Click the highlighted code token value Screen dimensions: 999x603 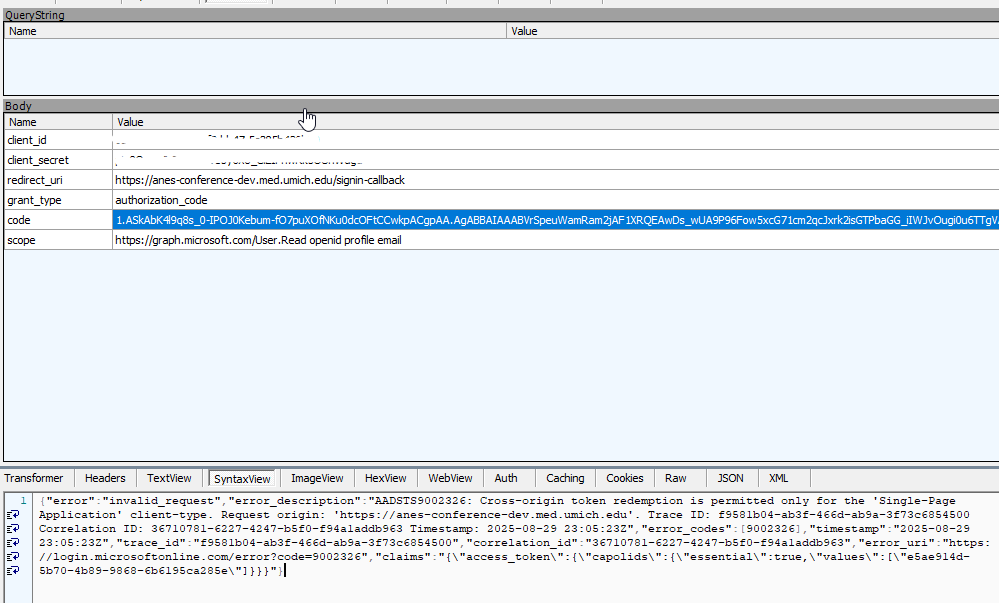click(x=556, y=220)
